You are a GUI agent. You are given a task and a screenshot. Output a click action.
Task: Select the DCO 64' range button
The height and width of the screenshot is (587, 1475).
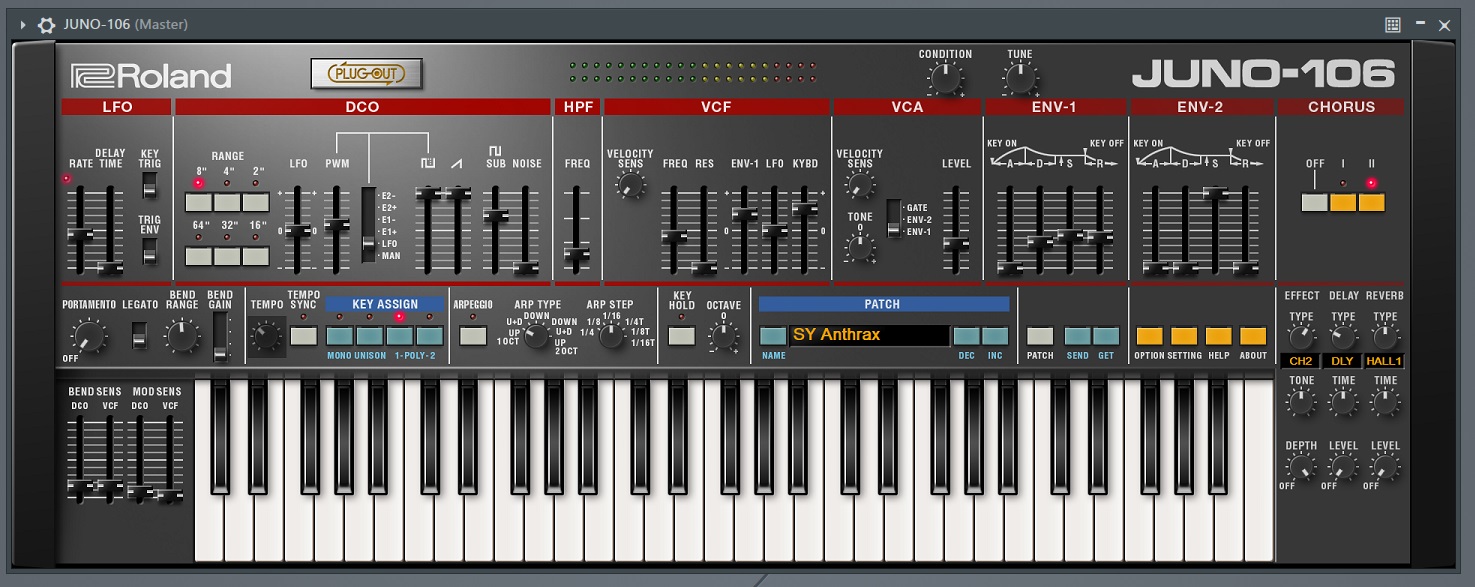click(199, 256)
